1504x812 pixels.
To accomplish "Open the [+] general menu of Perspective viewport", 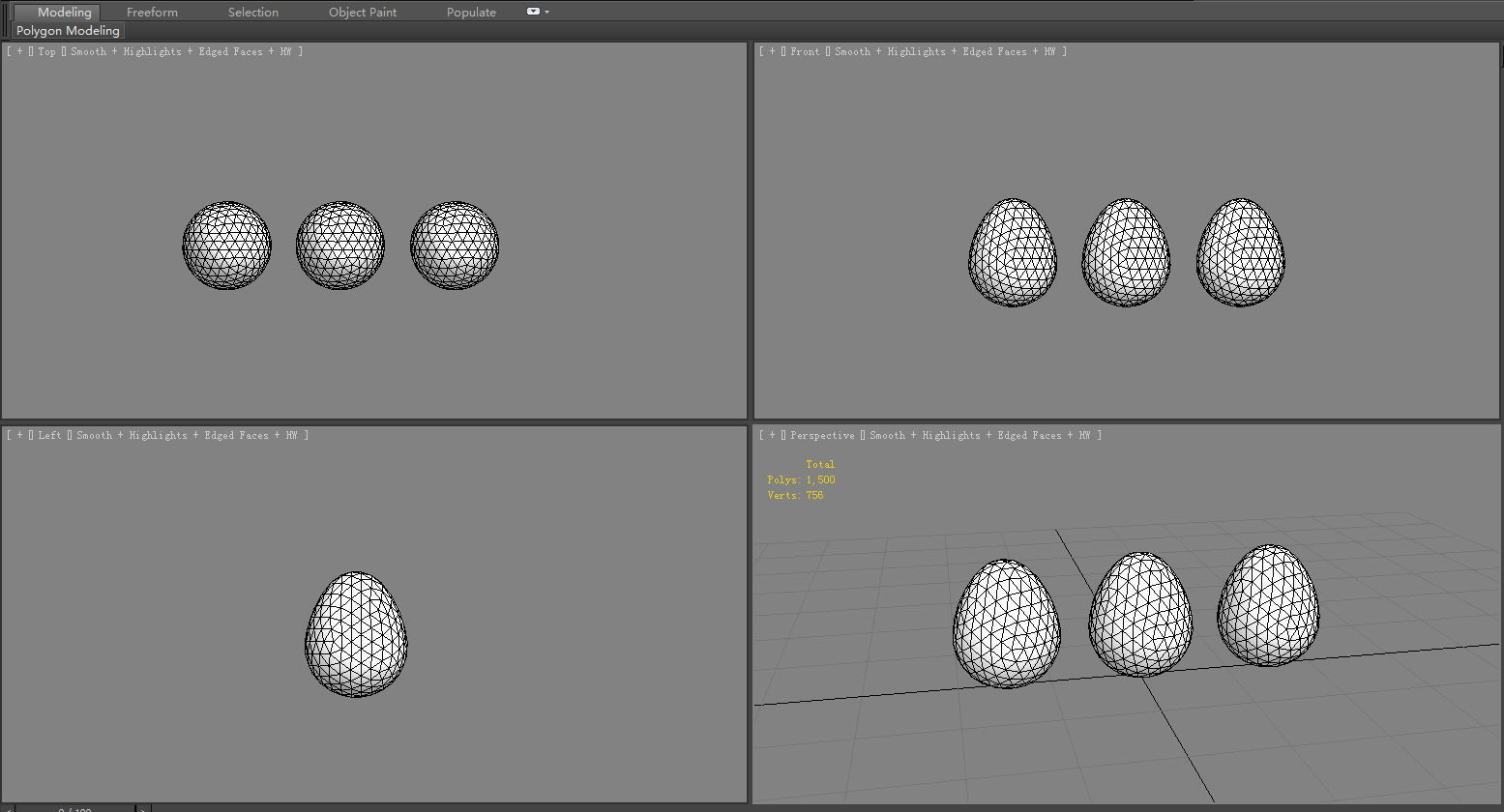I will (x=772, y=435).
